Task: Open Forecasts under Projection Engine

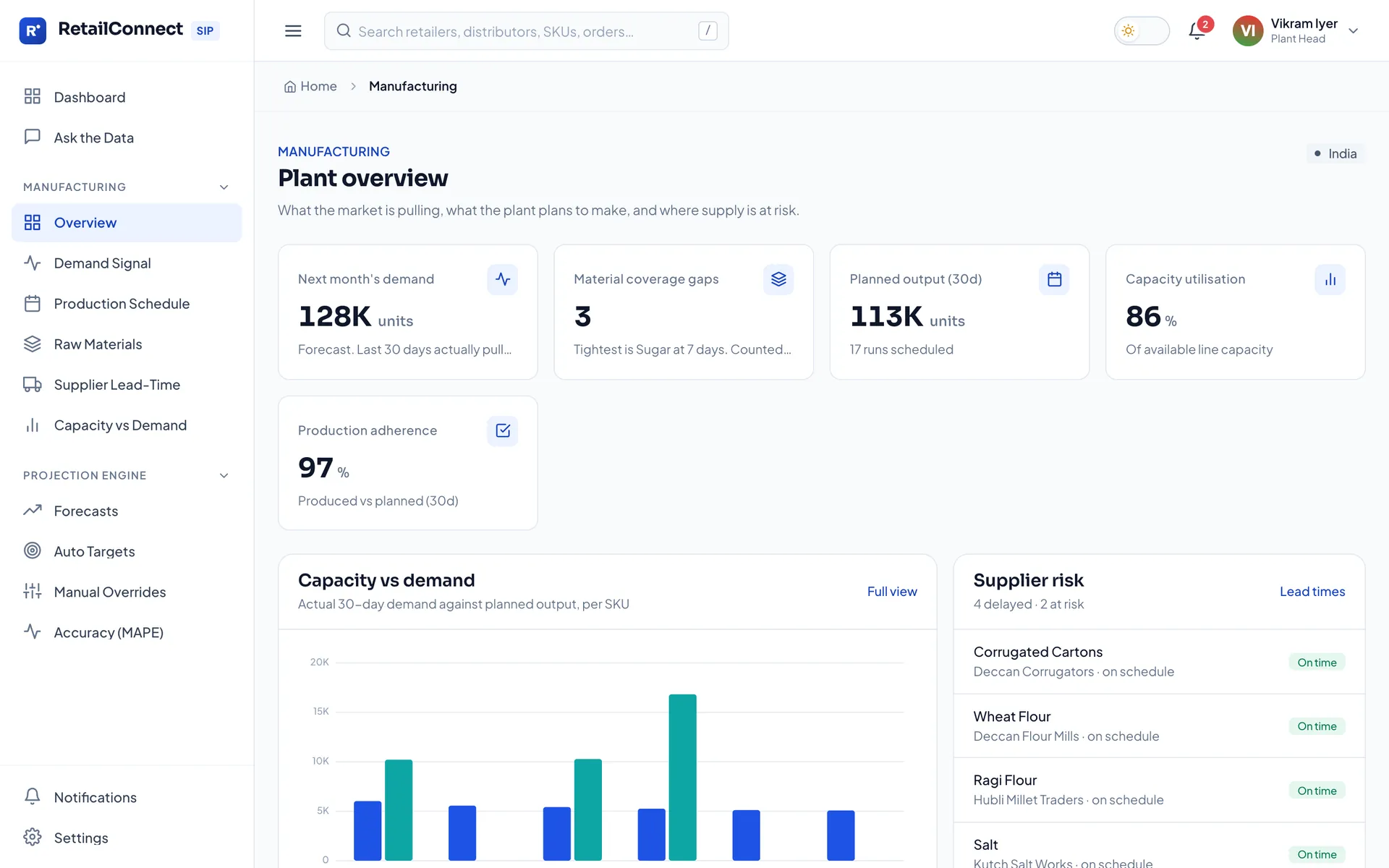Action: coord(127,511)
